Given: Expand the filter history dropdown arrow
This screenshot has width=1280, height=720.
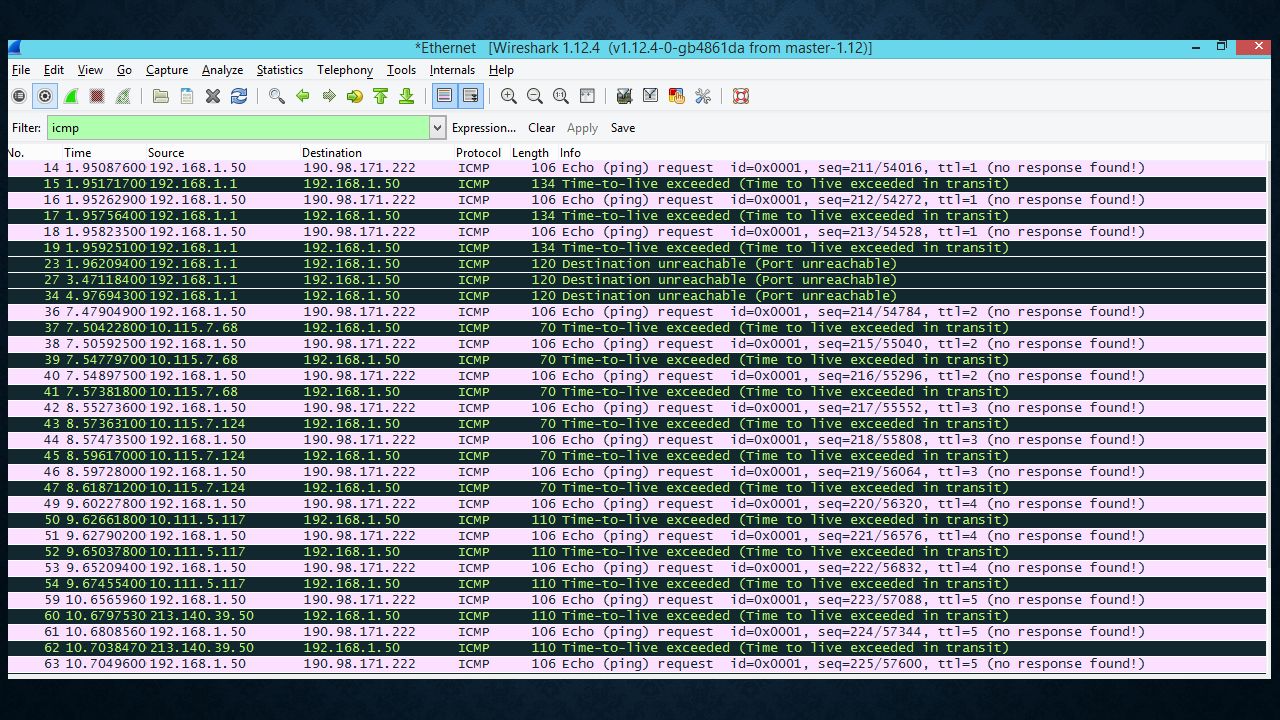Looking at the screenshot, I should (437, 127).
